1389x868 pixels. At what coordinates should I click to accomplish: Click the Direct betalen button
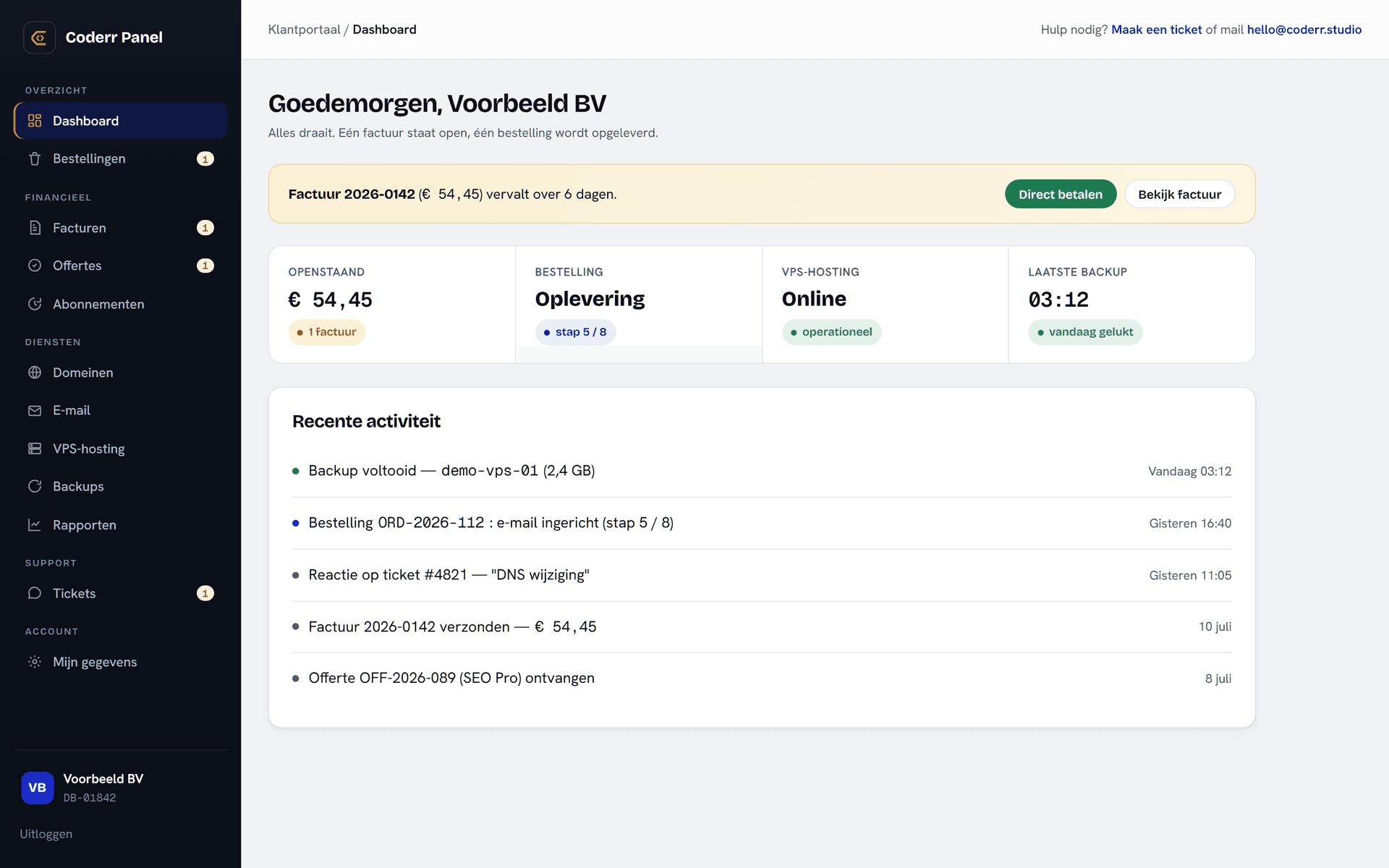click(x=1061, y=194)
